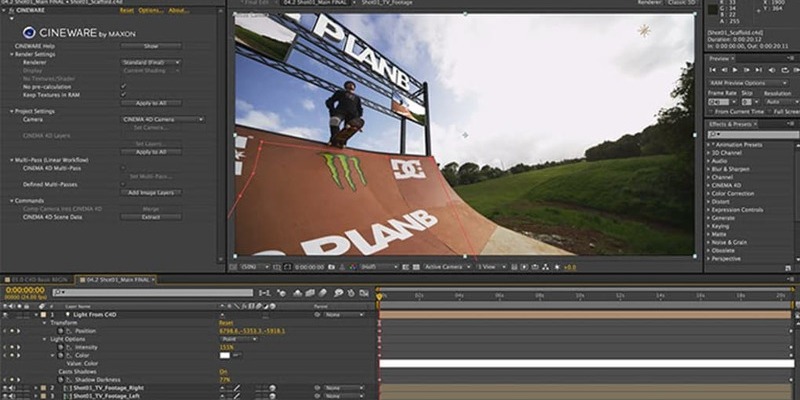Toggle the Keep Textures in RAM checkbox
Viewport: 800px width, 400px height.
[x=123, y=95]
